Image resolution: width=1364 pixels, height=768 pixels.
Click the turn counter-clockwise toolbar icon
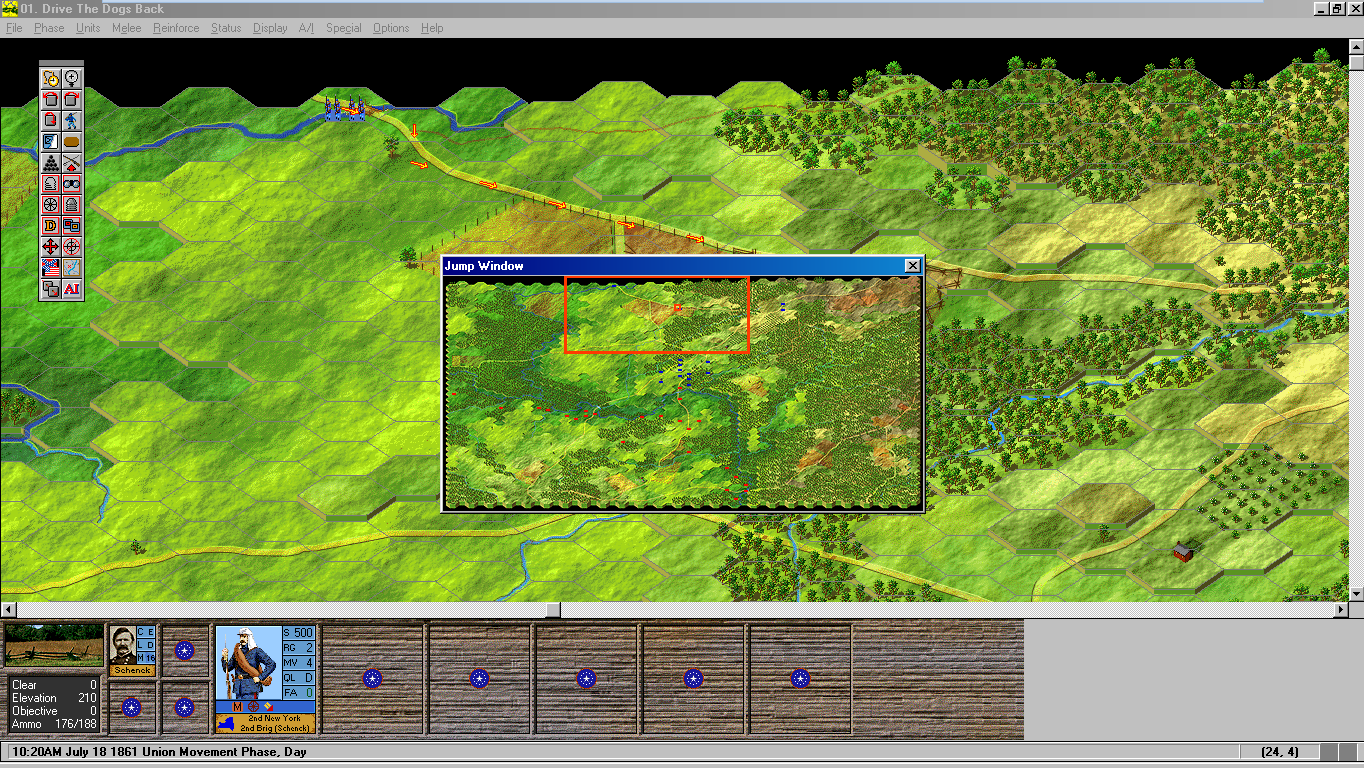tap(51, 99)
